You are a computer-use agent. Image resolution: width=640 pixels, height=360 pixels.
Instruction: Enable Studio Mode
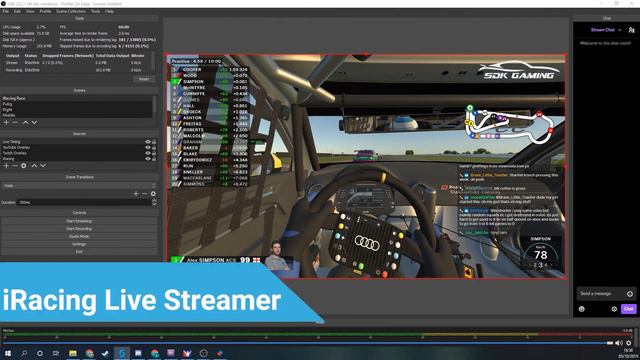tap(79, 236)
